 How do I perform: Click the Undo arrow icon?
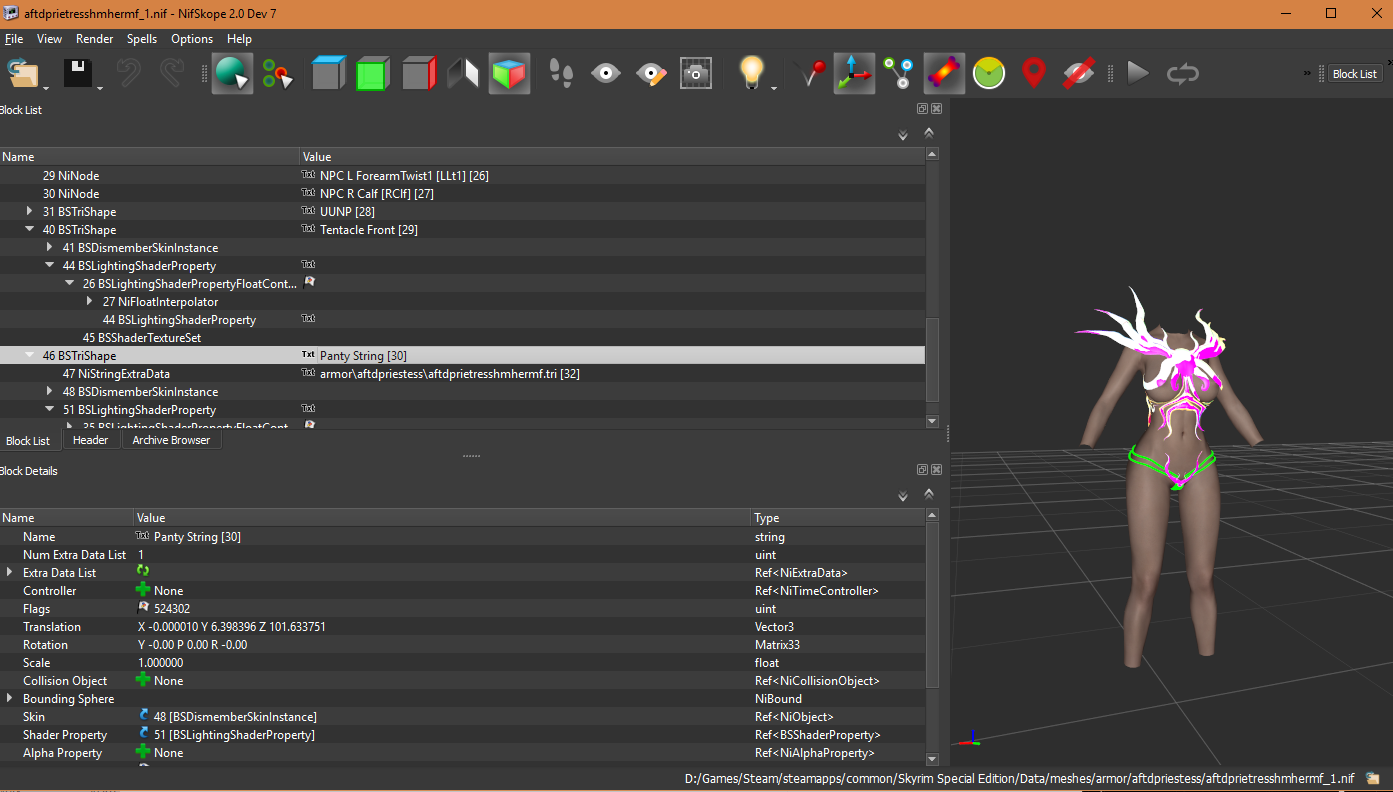tap(129, 73)
